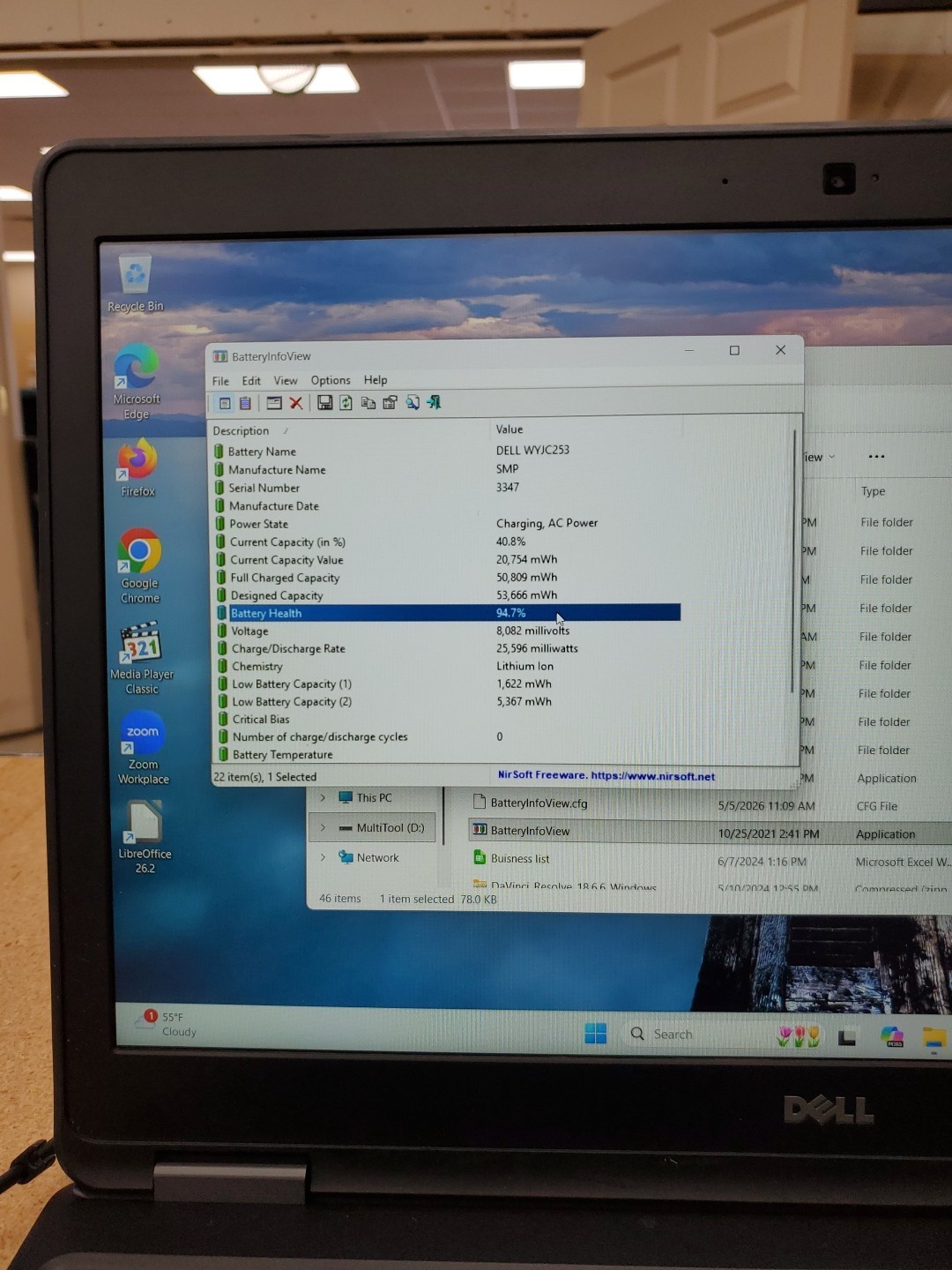Select Show Battery Information toolbar icon
Image resolution: width=952 pixels, height=1270 pixels.
[225, 403]
